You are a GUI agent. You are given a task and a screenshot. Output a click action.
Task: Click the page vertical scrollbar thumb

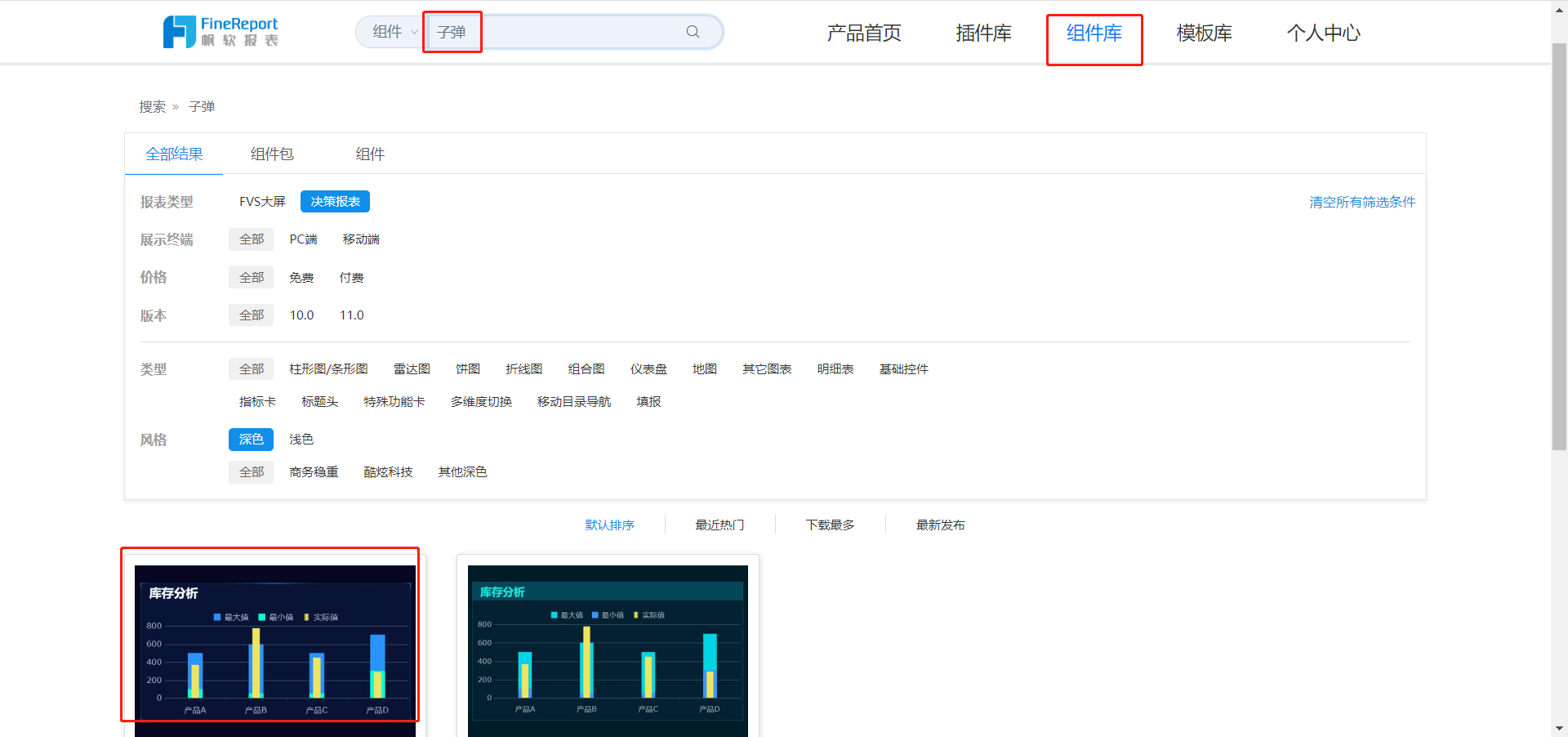click(x=1559, y=245)
